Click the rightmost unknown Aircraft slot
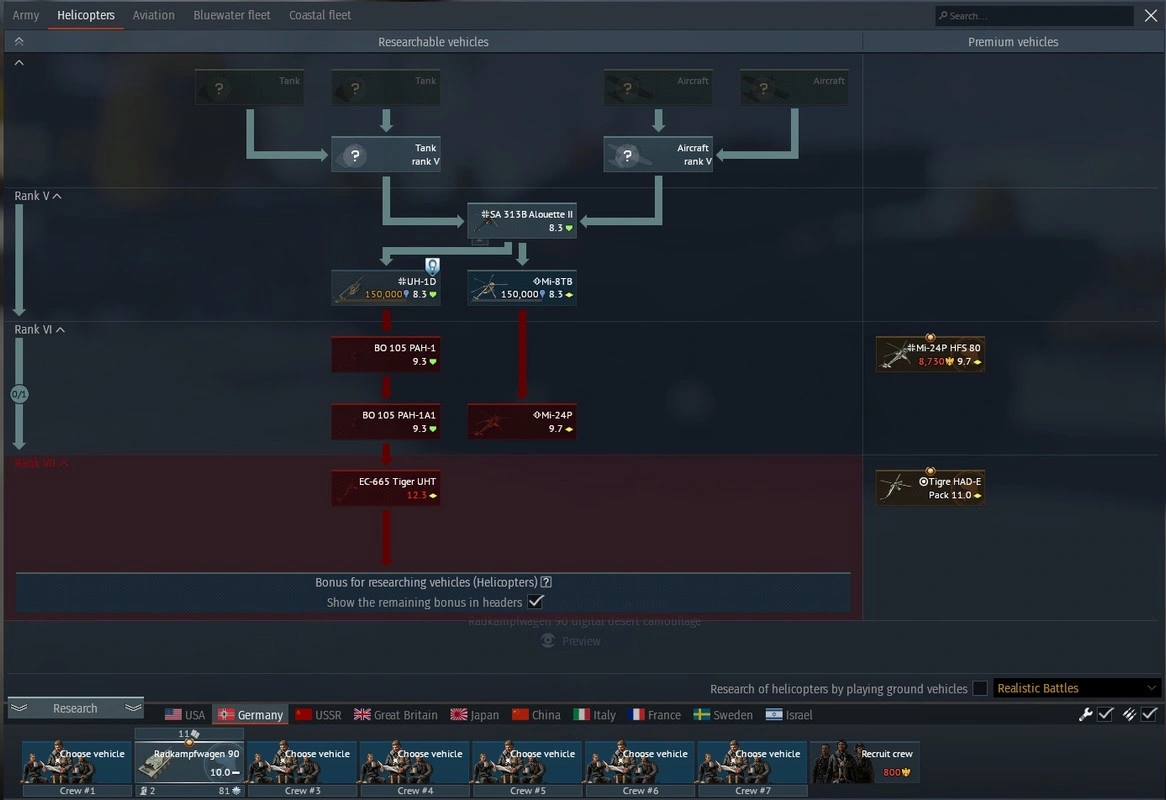This screenshot has width=1166, height=800. point(793,88)
